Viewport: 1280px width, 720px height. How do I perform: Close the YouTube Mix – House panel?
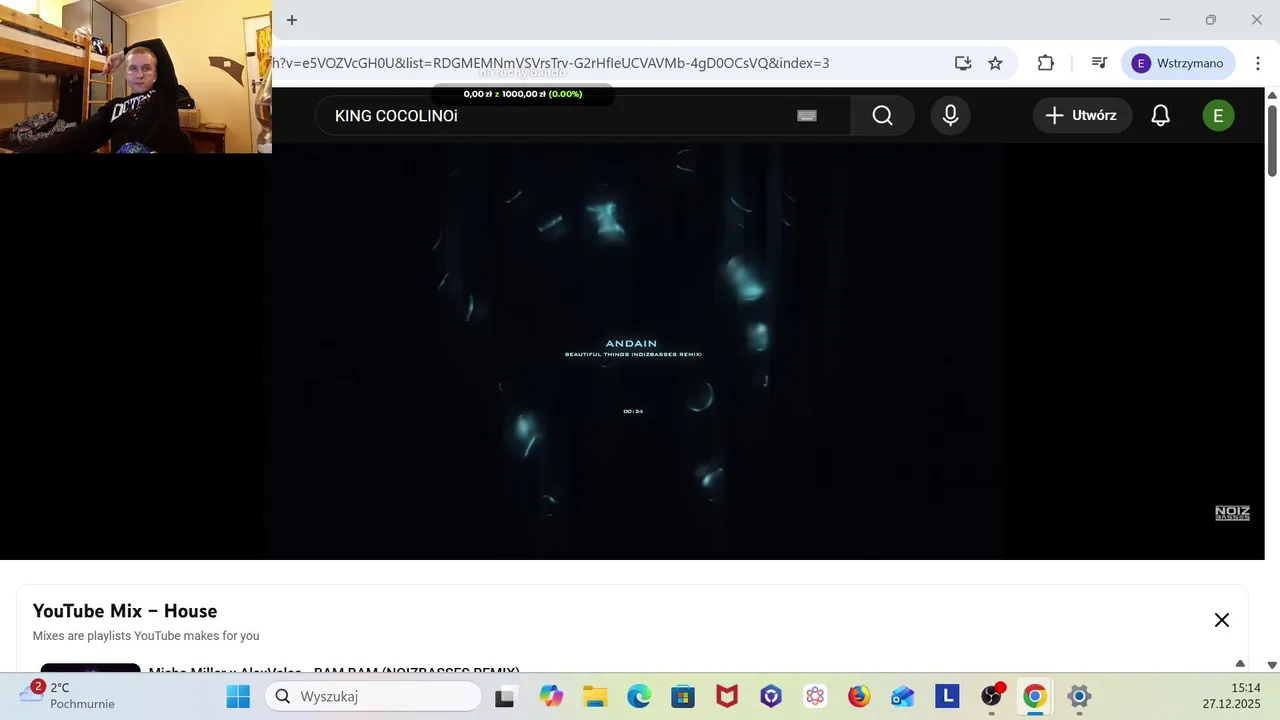[x=1222, y=620]
